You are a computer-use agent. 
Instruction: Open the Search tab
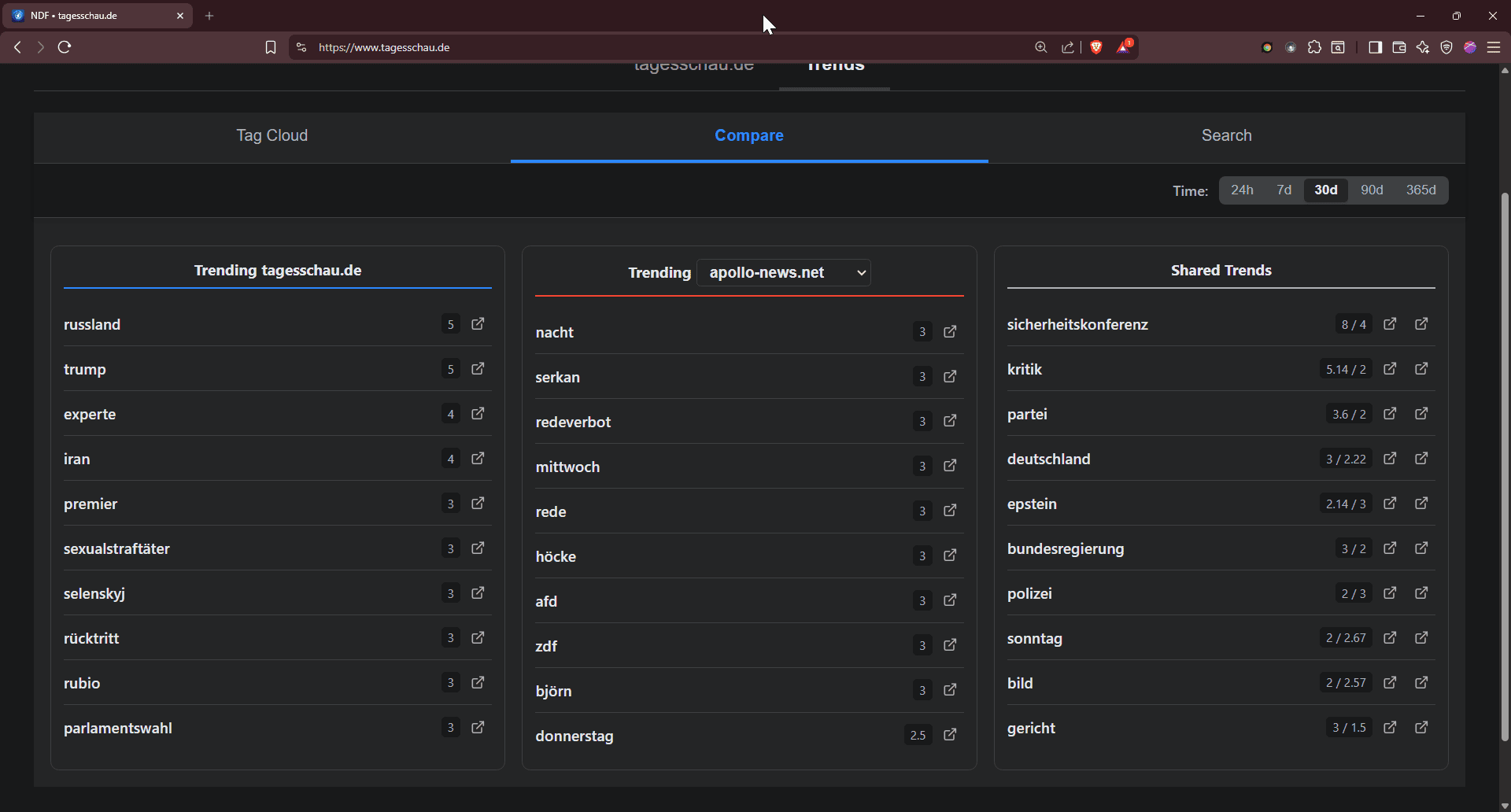point(1226,135)
